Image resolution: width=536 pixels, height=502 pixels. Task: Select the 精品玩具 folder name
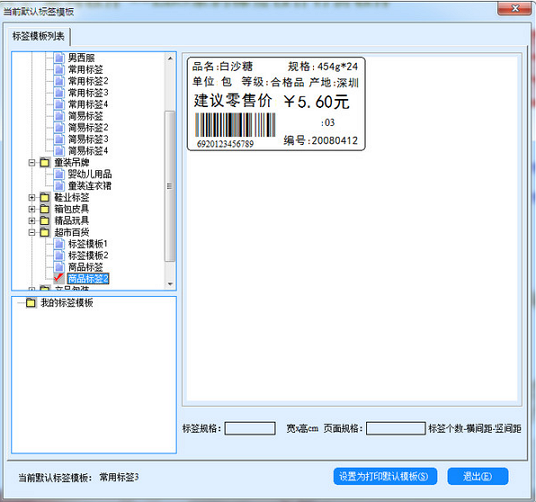71,220
